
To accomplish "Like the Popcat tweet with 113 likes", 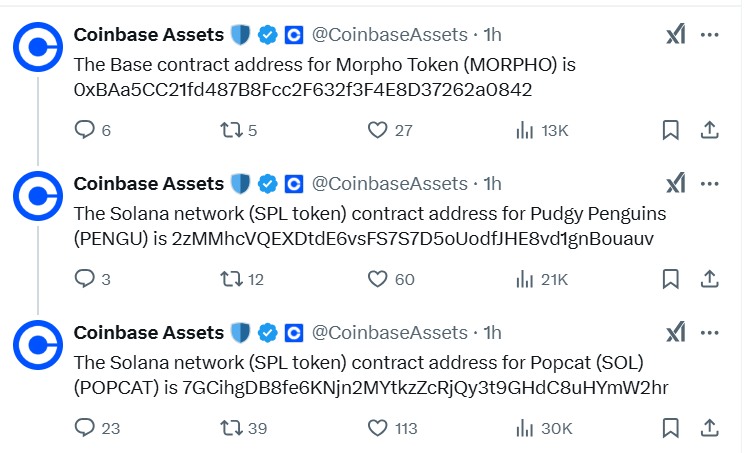I will tap(377, 428).
